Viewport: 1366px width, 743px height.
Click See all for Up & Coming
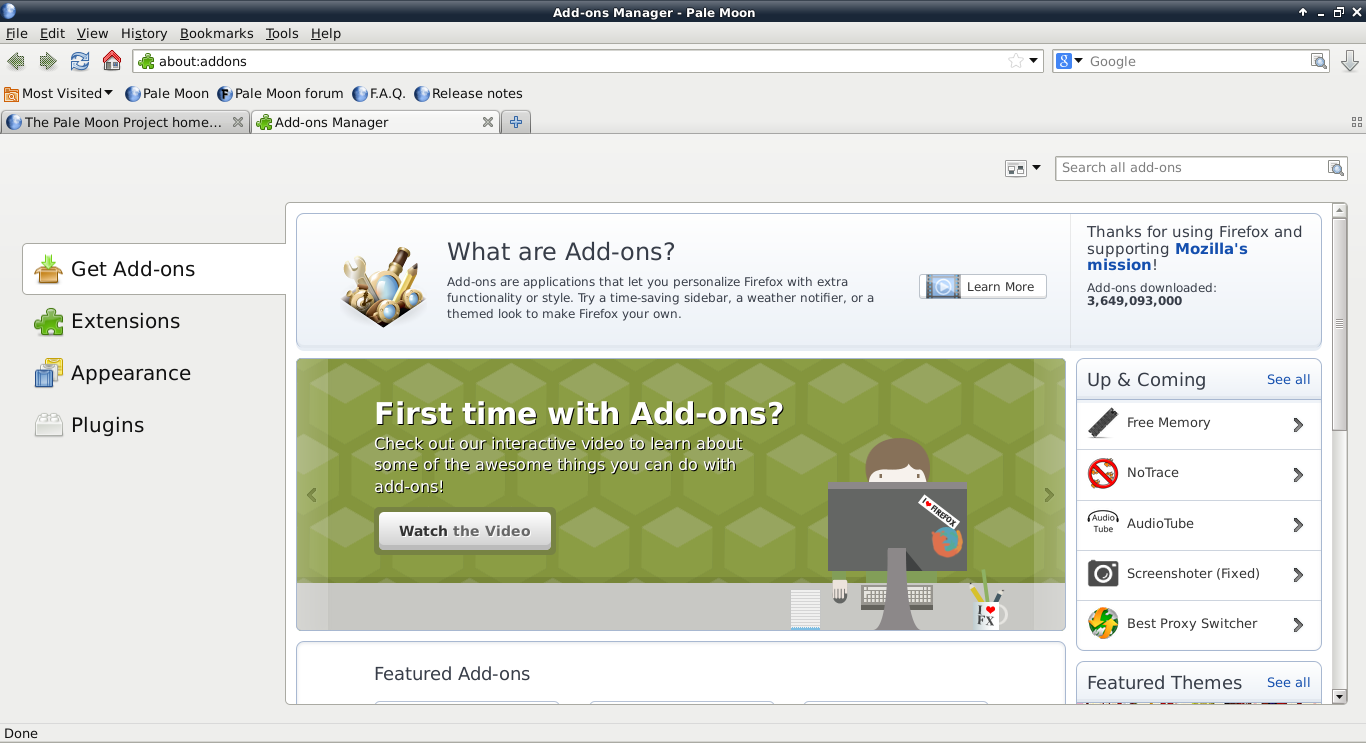[x=1288, y=380]
